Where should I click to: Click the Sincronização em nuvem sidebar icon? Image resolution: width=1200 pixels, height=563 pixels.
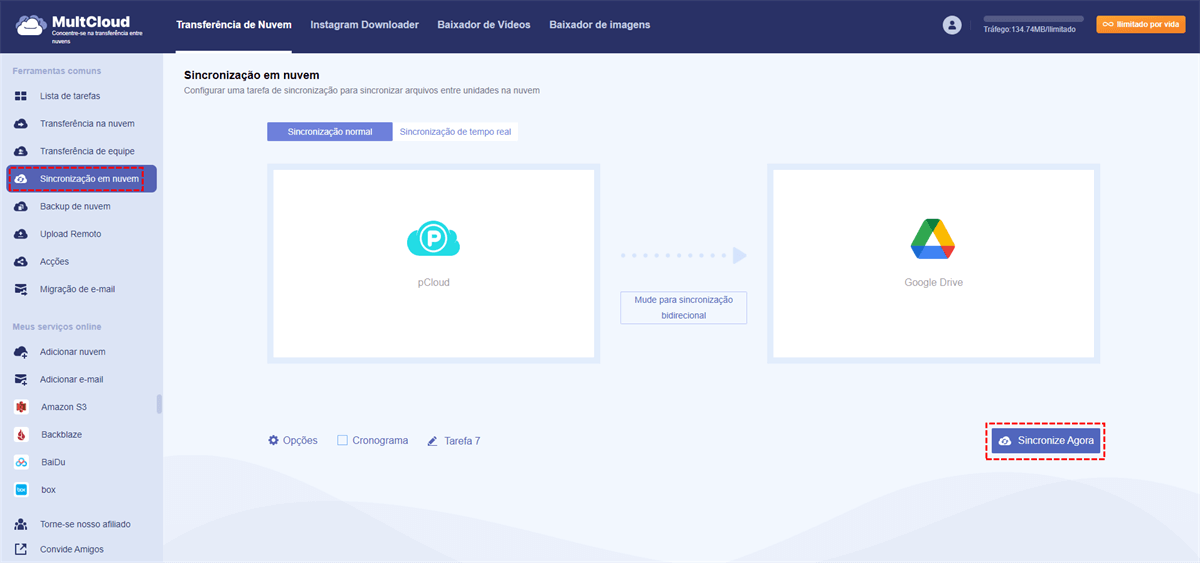(21, 179)
